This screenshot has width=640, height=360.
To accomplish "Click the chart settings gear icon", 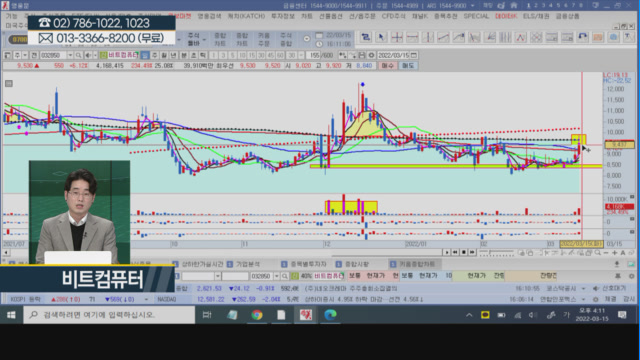I will click(x=371, y=55).
